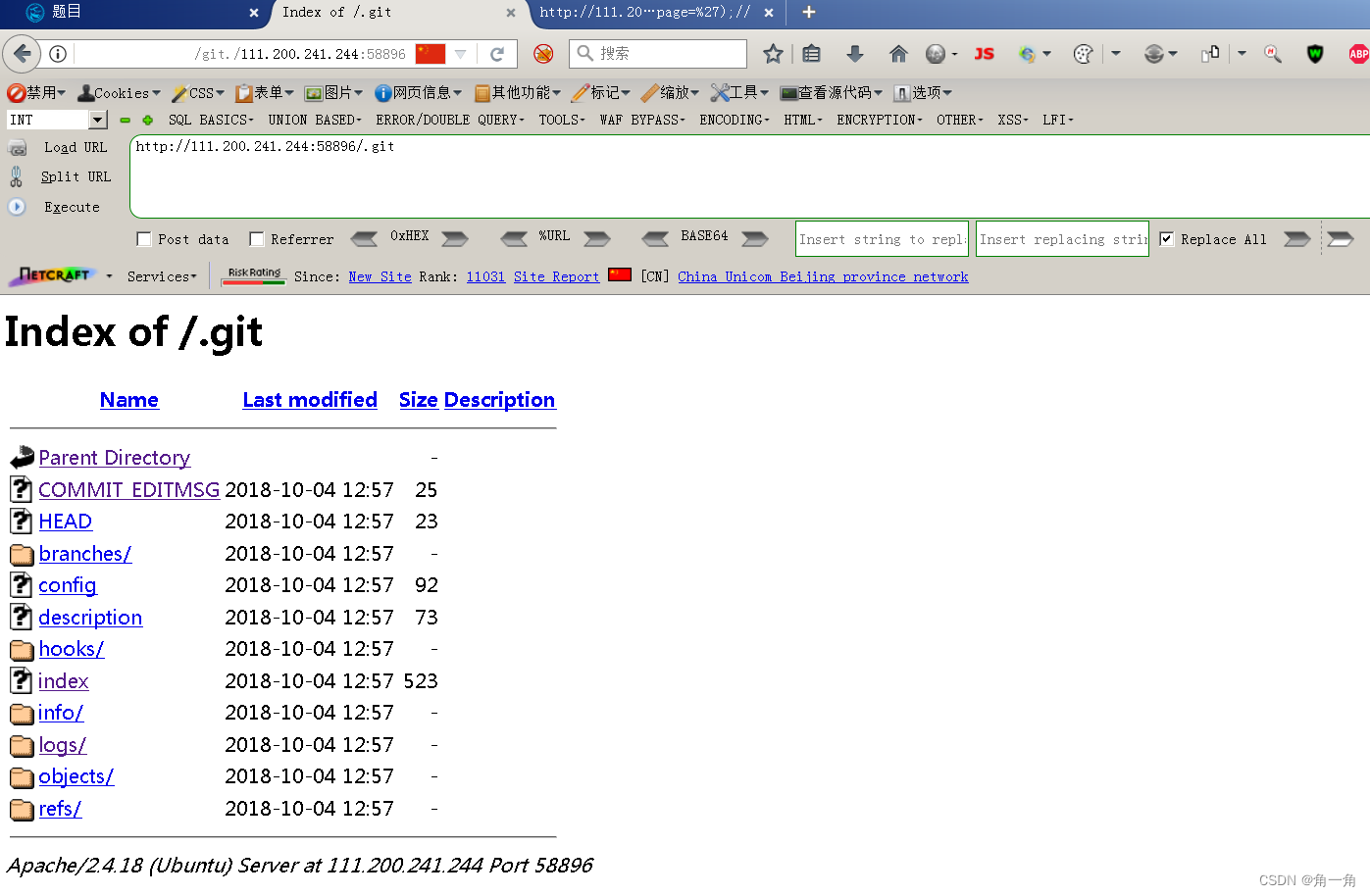
Task: Reload the current page
Action: pos(497,54)
